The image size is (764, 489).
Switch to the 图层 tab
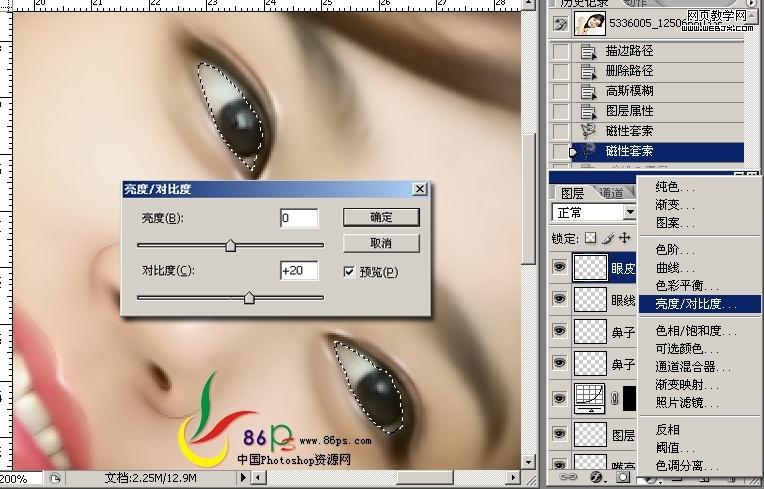coord(573,193)
